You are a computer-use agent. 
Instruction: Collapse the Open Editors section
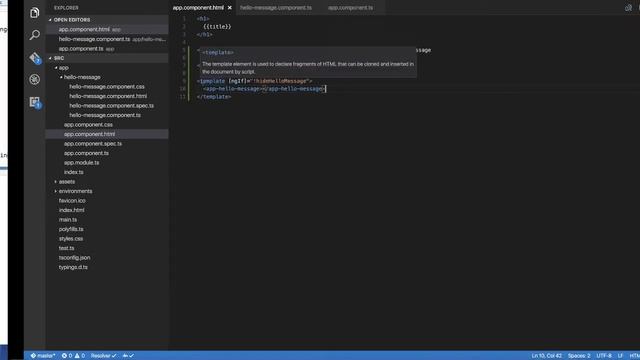50,20
